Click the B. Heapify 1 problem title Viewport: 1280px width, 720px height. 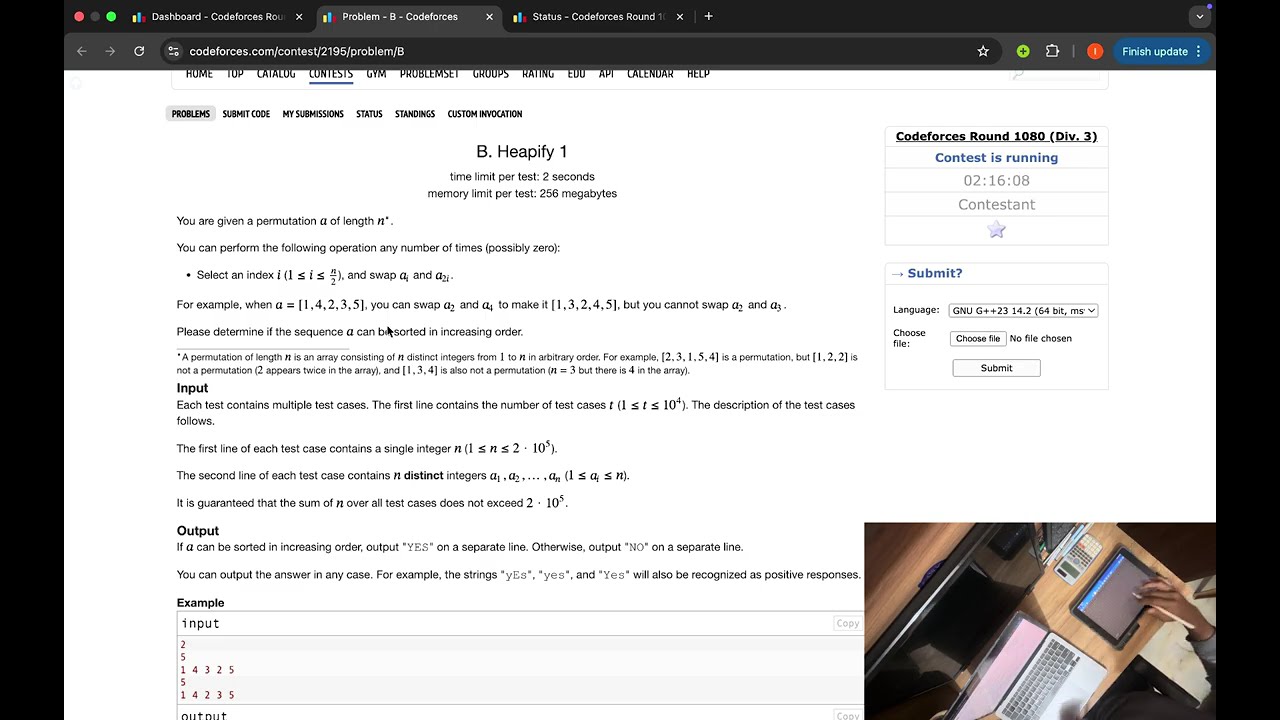(x=522, y=151)
